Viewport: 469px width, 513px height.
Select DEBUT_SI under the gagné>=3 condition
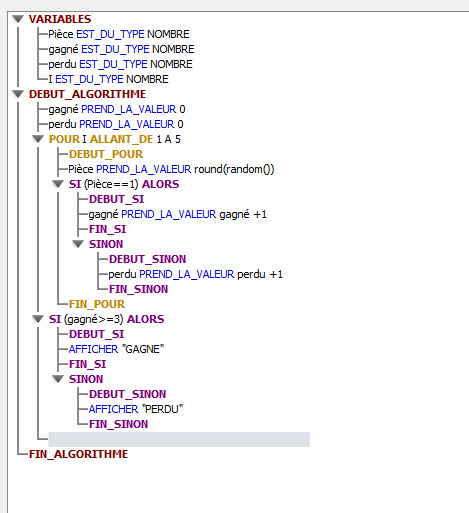point(96,334)
